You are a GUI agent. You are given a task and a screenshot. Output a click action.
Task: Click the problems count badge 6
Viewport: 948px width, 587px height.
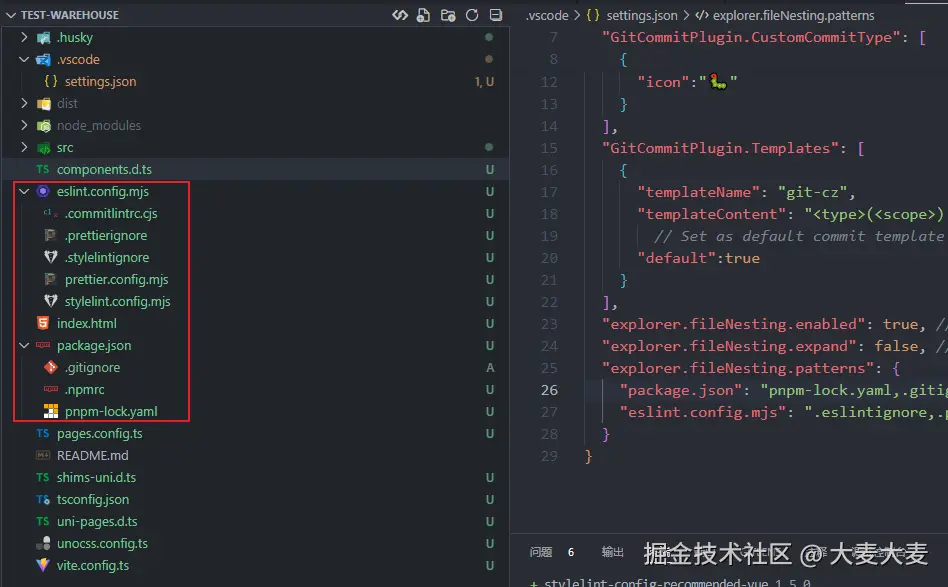click(x=571, y=552)
